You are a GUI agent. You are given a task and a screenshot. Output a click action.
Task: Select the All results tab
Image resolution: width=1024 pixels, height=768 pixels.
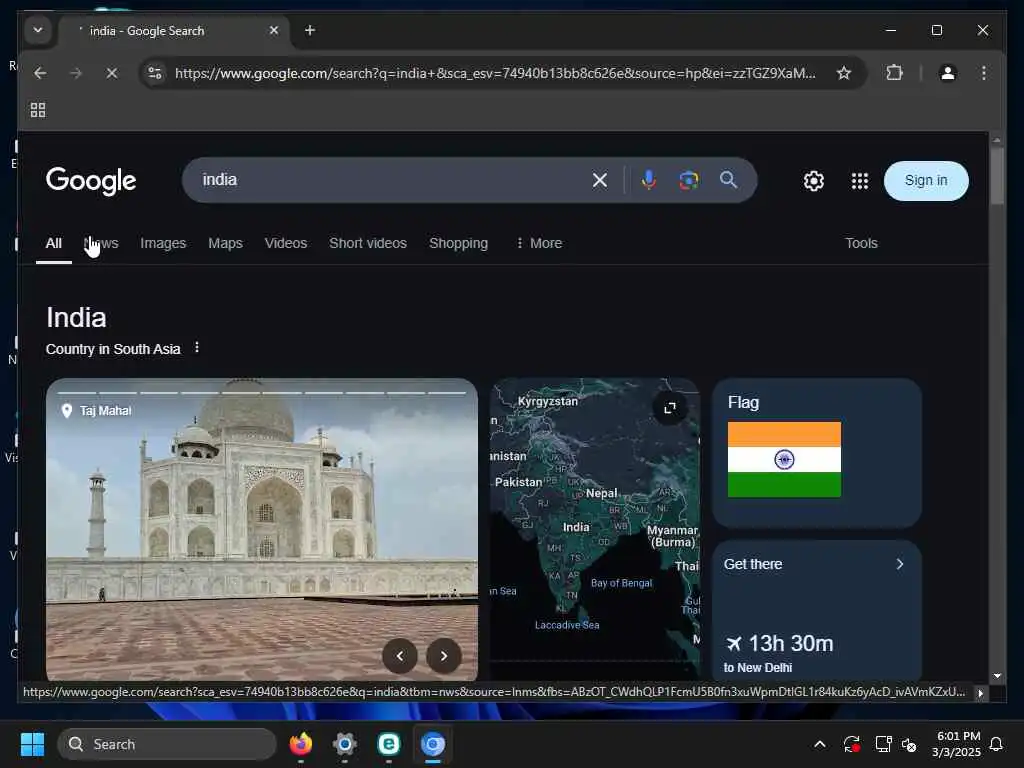point(54,243)
